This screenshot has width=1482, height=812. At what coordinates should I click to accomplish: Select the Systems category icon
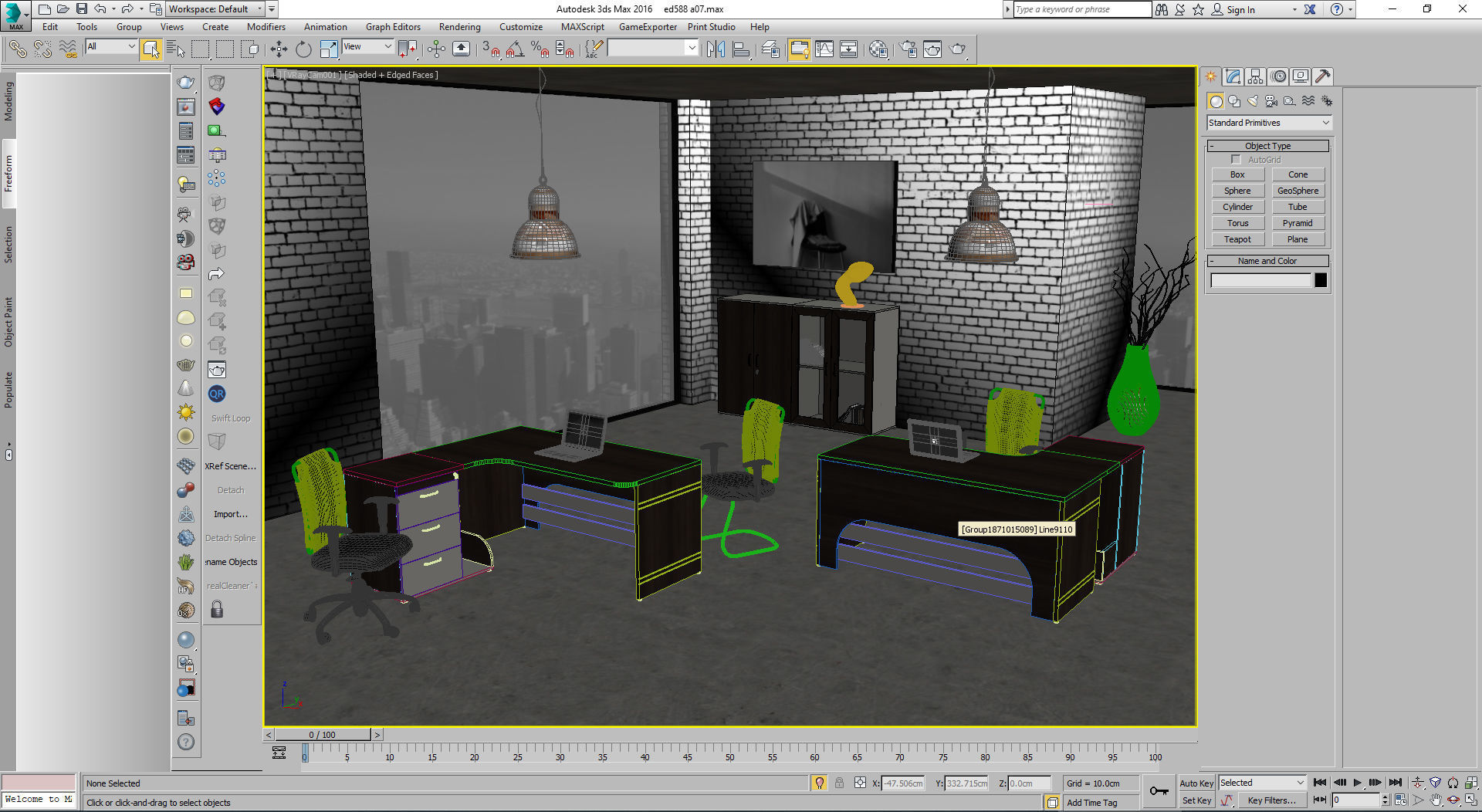[1327, 101]
